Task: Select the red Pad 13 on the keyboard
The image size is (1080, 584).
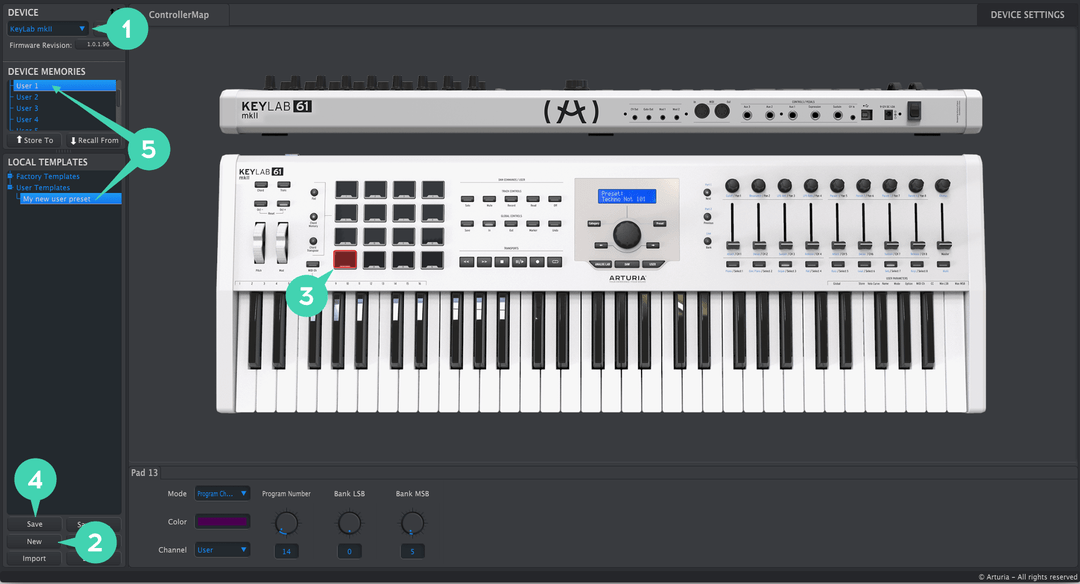Action: [x=345, y=260]
